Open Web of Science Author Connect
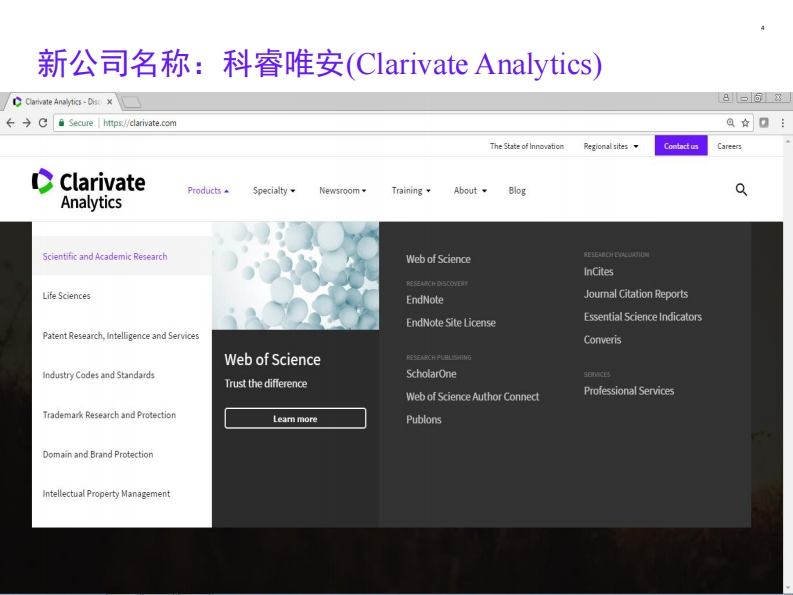 pos(472,397)
